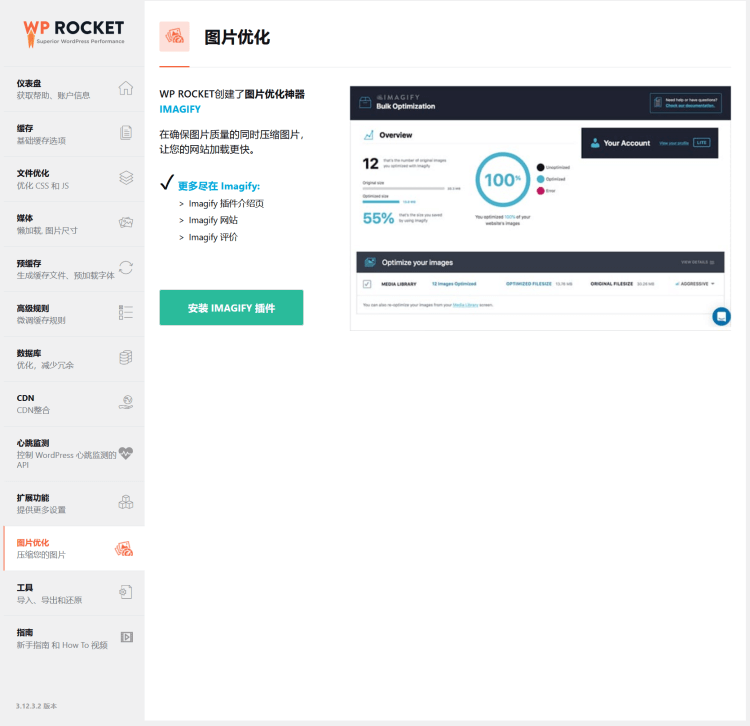
Task: Open 扩展功能 add-ons section
Action: point(74,503)
